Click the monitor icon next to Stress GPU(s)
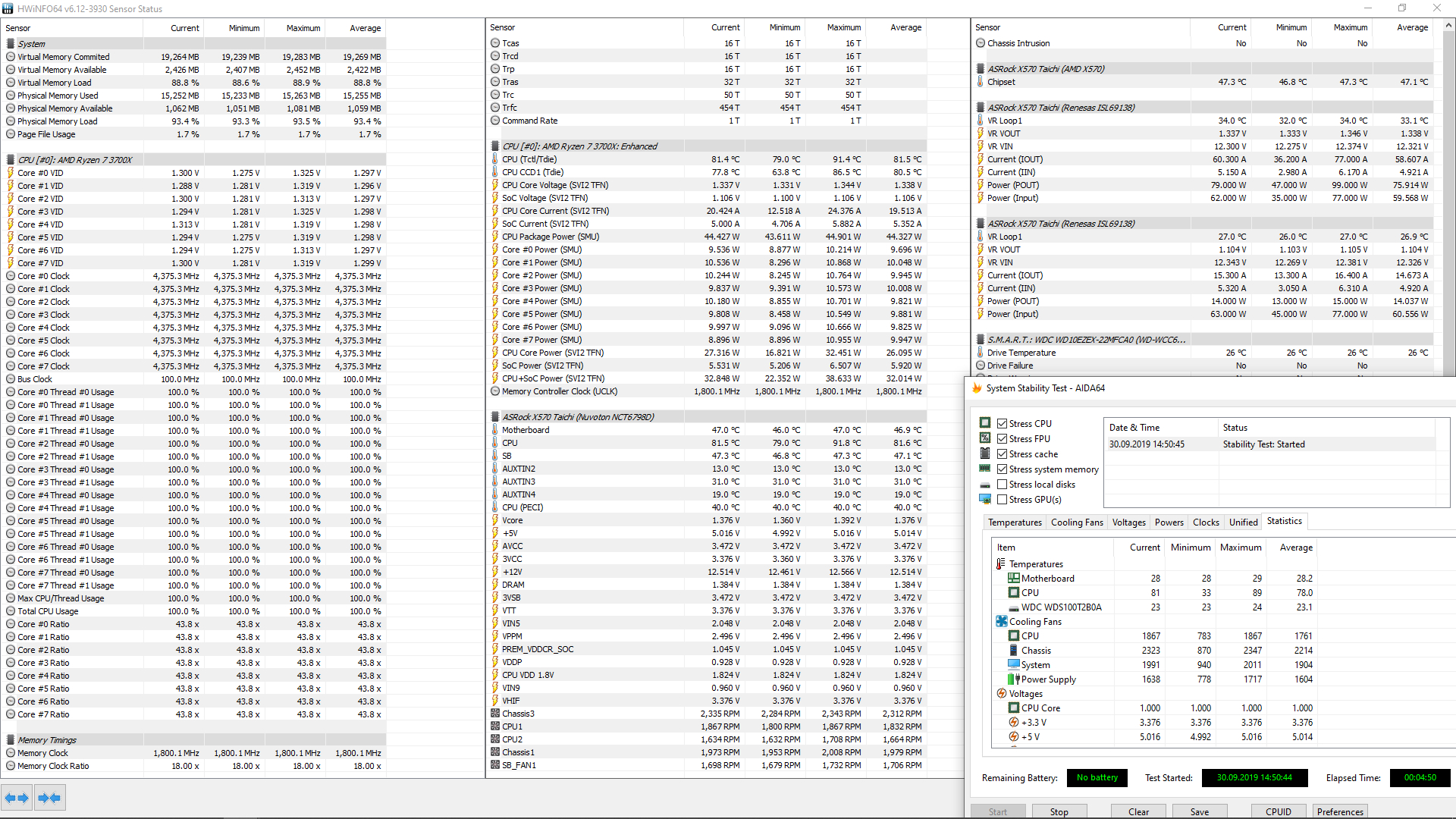The image size is (1456, 819). coord(985,499)
